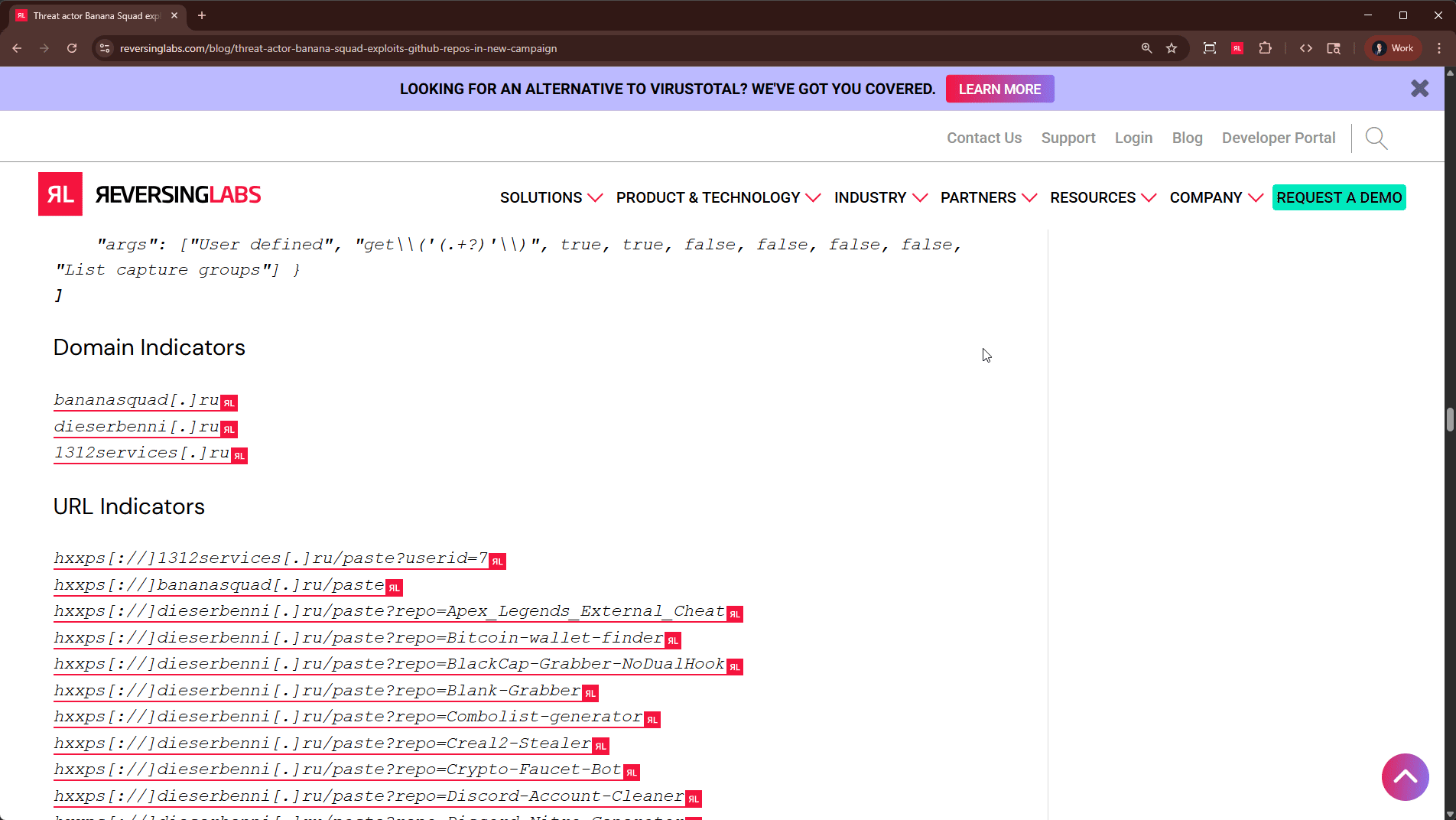Open the paste?userid=7 URL link
1456x820 pixels.
click(271, 558)
